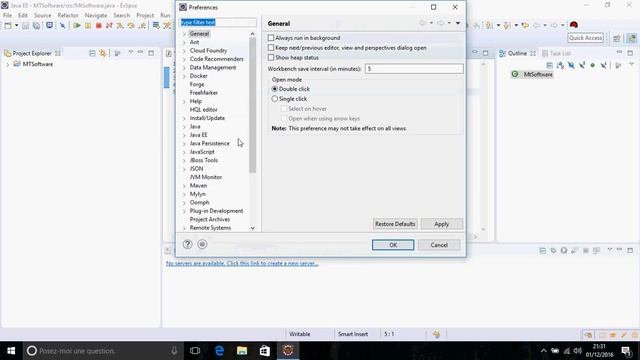The height and width of the screenshot is (360, 640).
Task: Select FreeMarker in preferences tree
Action: [204, 93]
